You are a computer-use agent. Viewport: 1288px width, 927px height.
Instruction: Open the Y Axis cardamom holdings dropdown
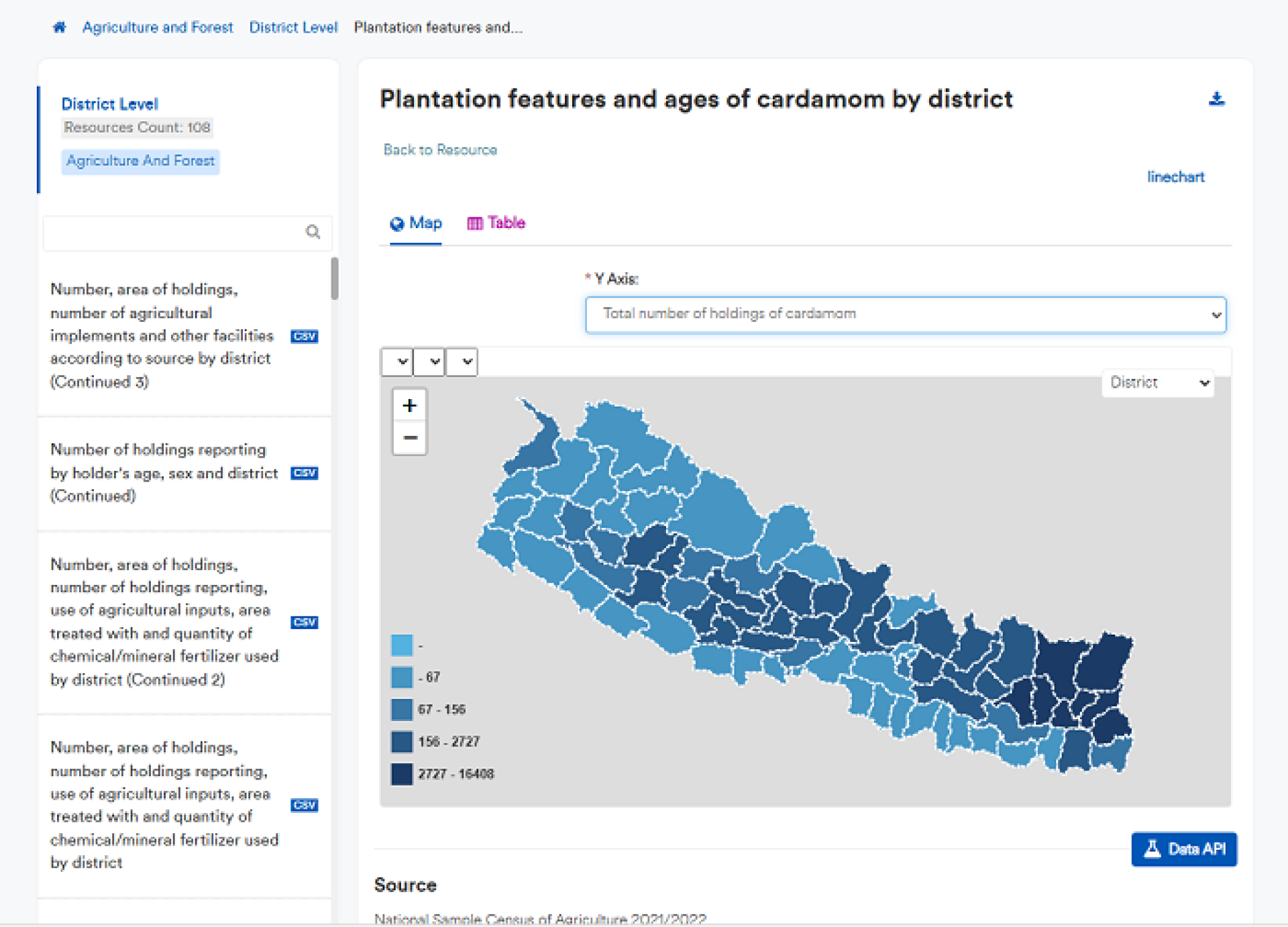click(906, 315)
